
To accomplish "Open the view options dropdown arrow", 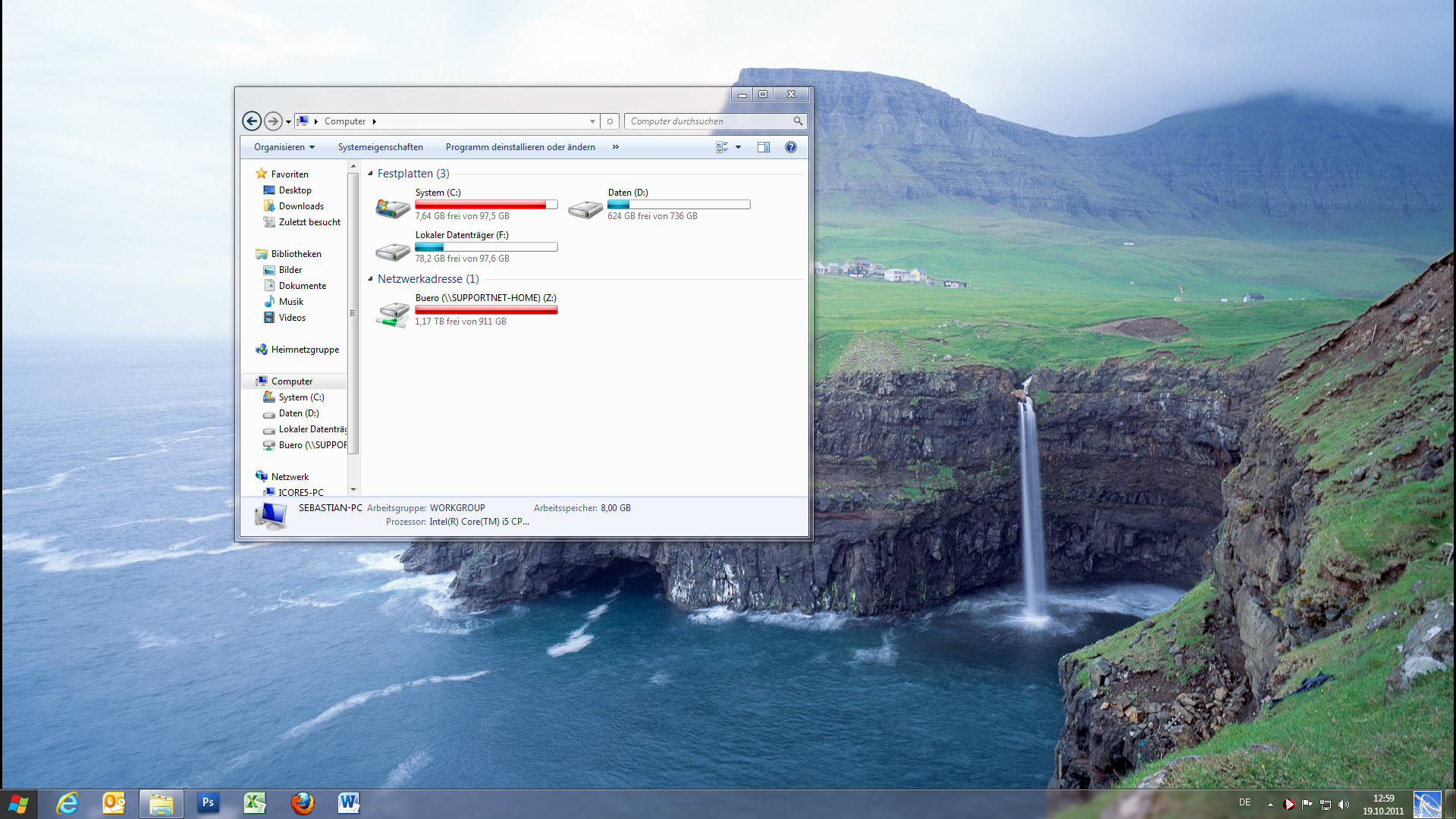I will (738, 147).
